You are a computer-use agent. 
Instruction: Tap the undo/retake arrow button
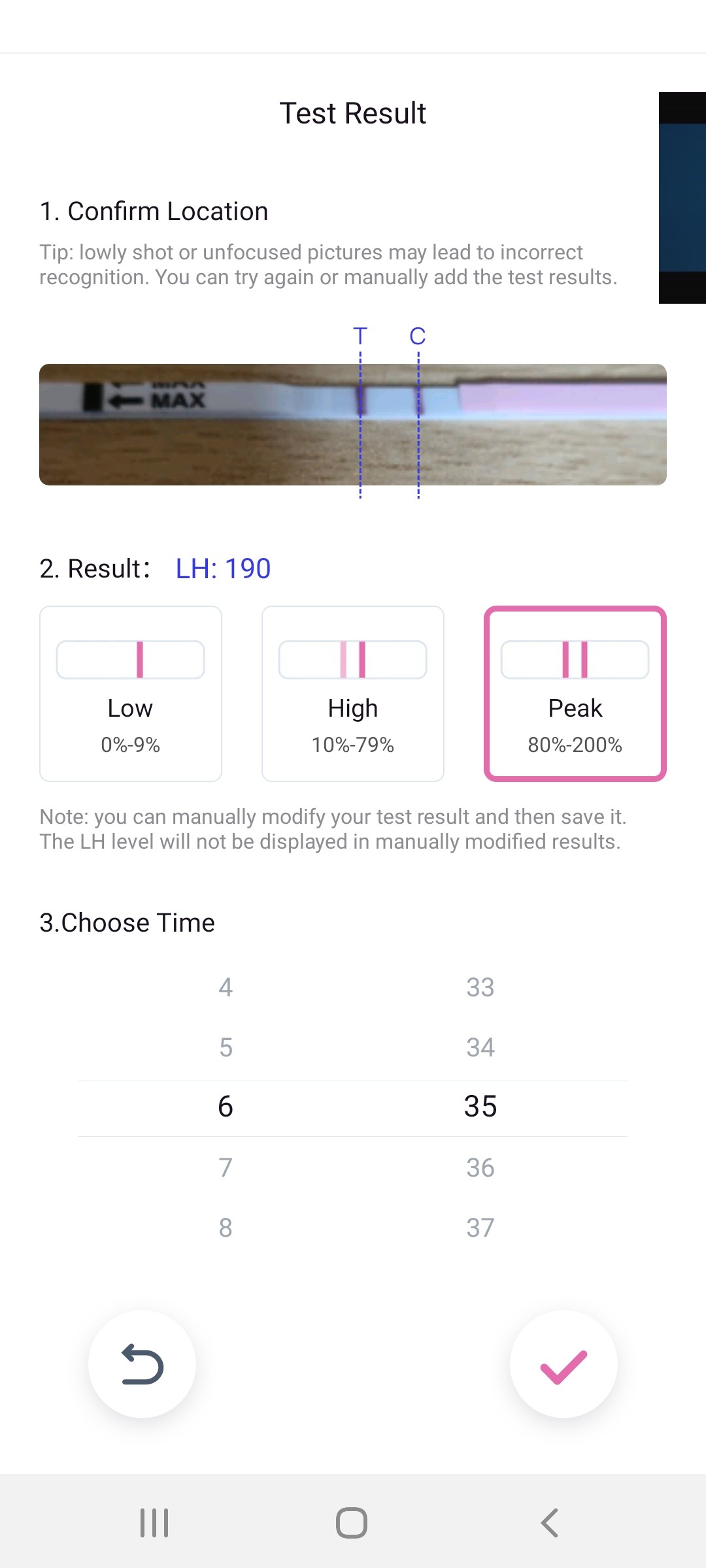coord(142,1364)
